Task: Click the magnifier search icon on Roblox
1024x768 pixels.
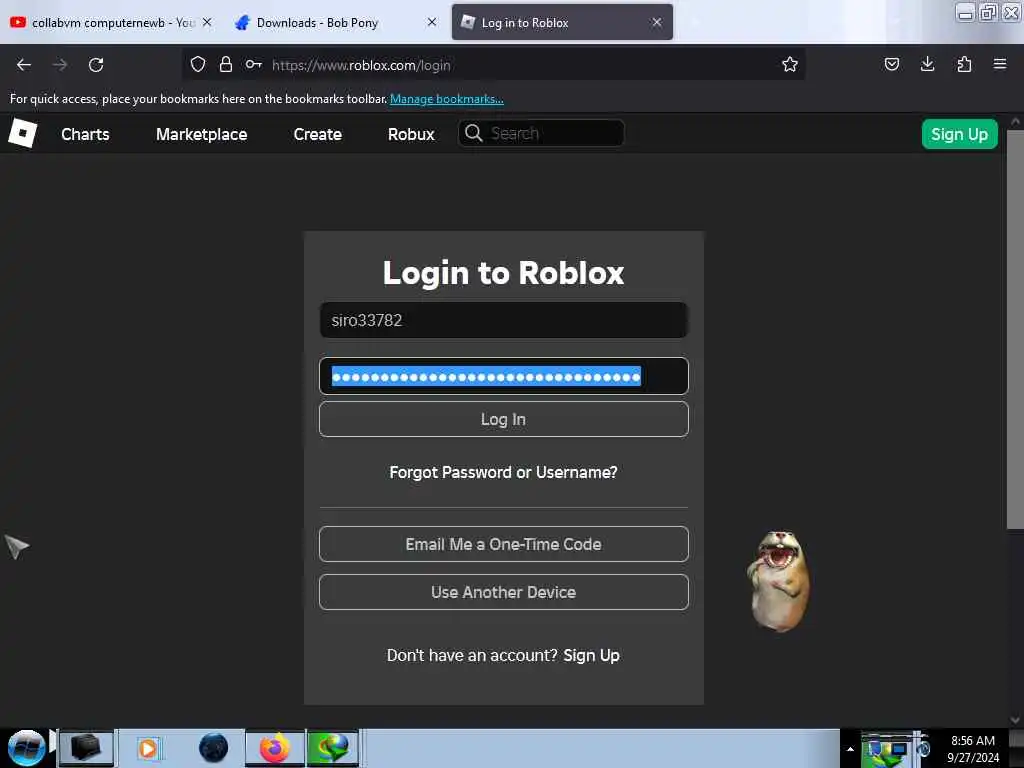Action: [x=473, y=133]
